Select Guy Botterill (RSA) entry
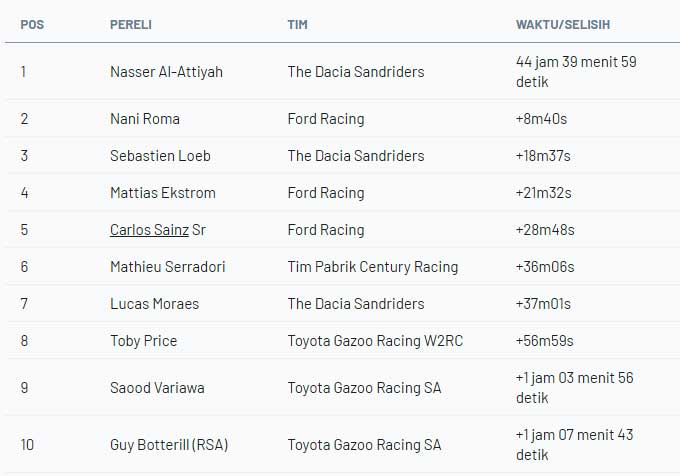The image size is (680, 476). 169,444
